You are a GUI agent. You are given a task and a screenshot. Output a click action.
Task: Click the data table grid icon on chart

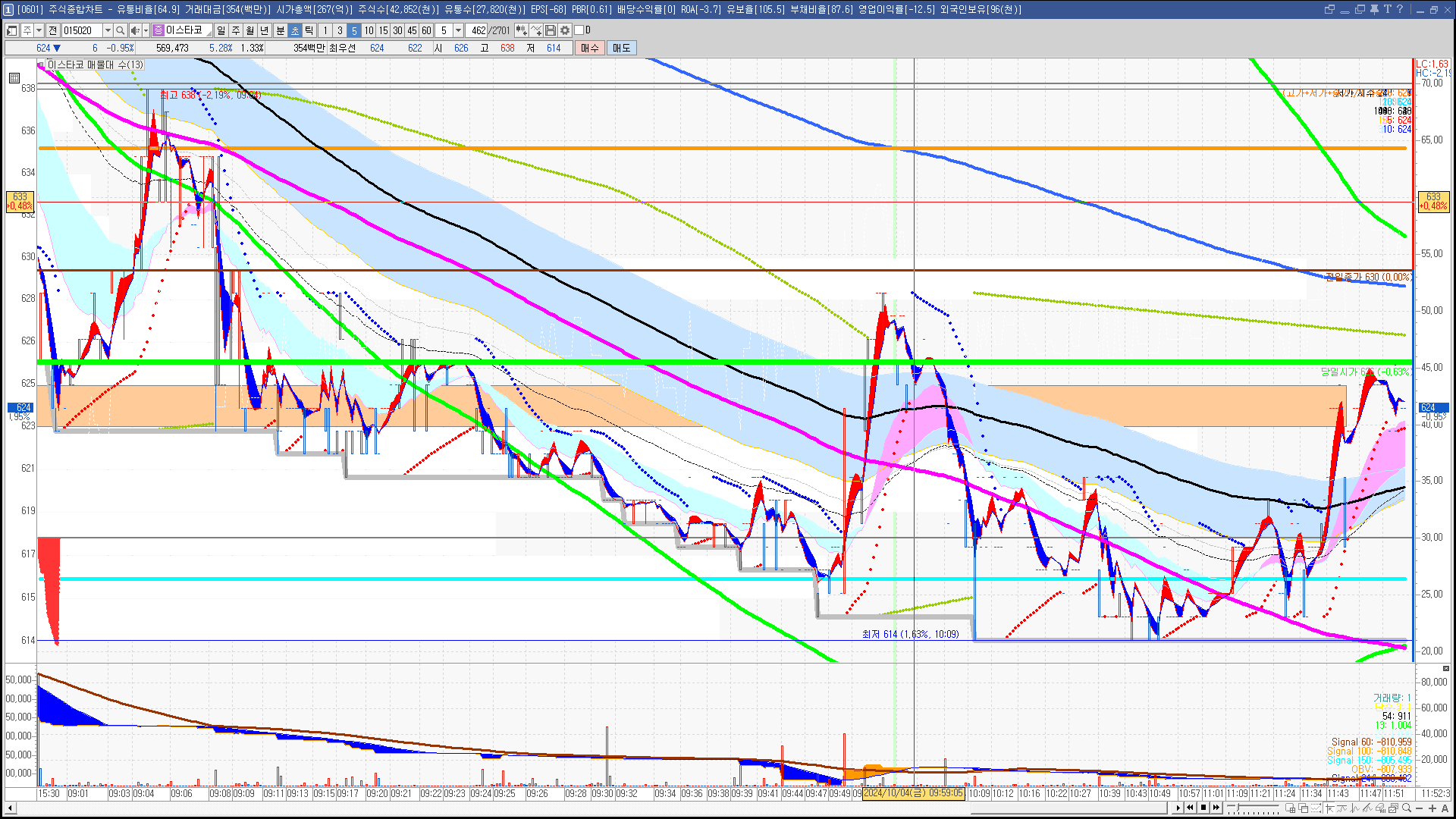(x=14, y=78)
